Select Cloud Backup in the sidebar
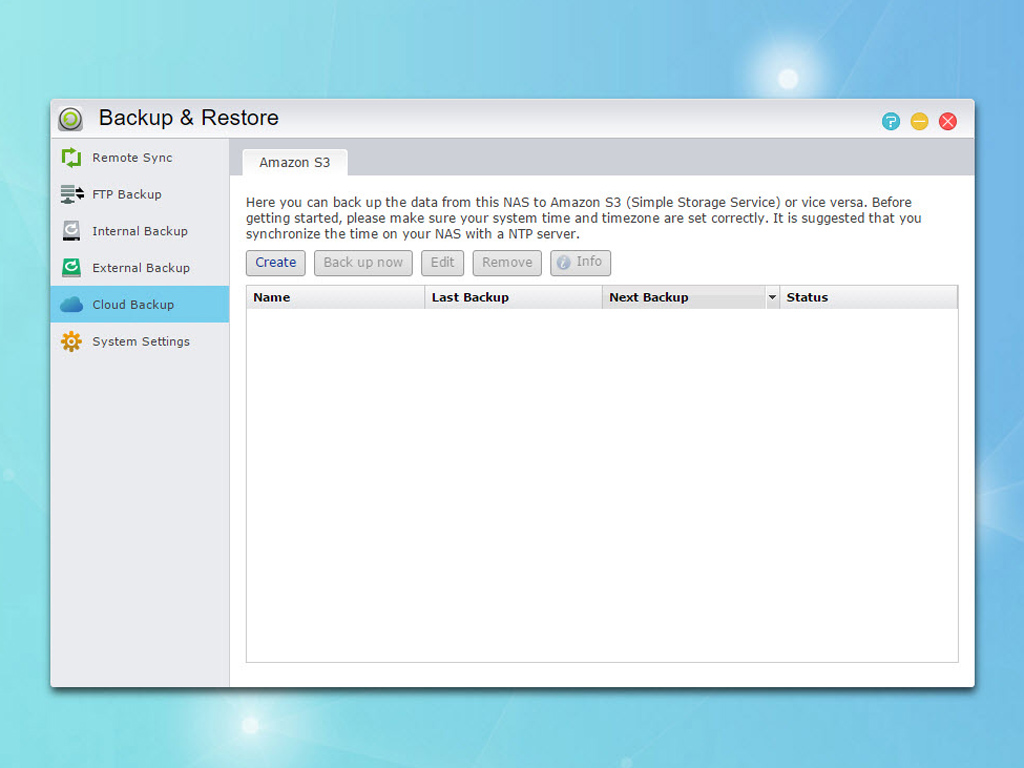Image resolution: width=1024 pixels, height=768 pixels. [x=140, y=304]
